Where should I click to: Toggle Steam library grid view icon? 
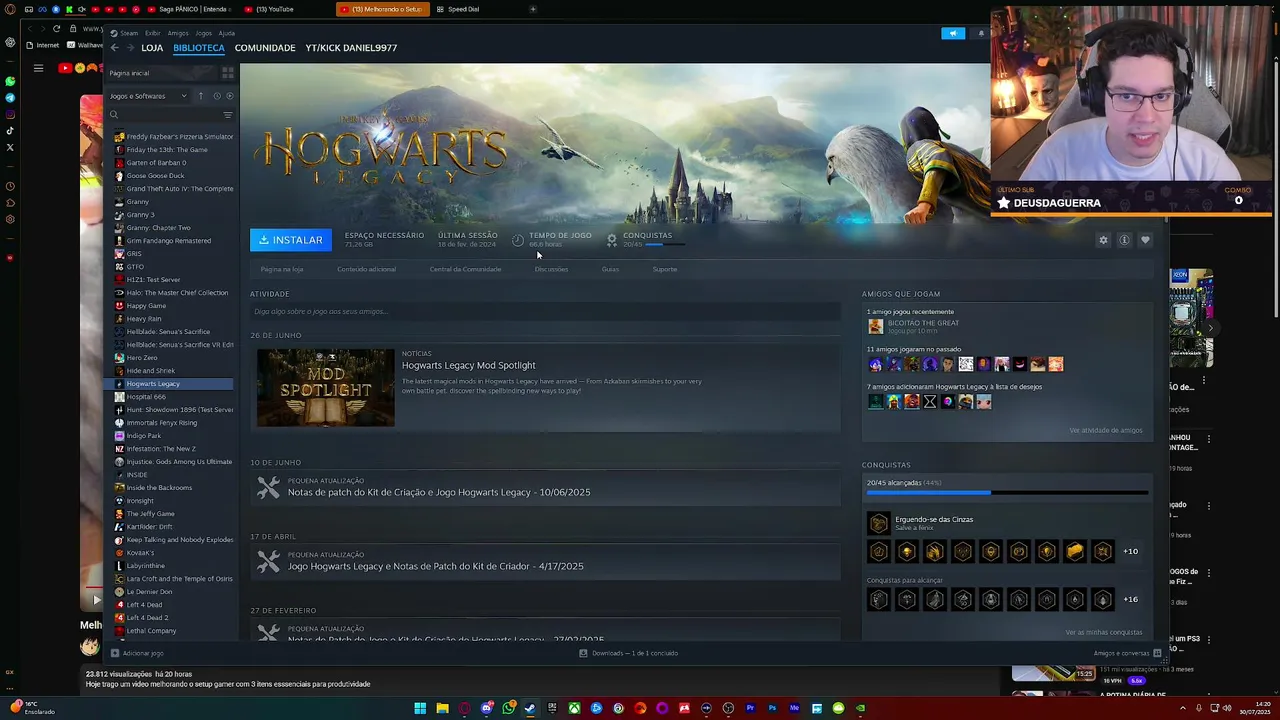coord(228,73)
